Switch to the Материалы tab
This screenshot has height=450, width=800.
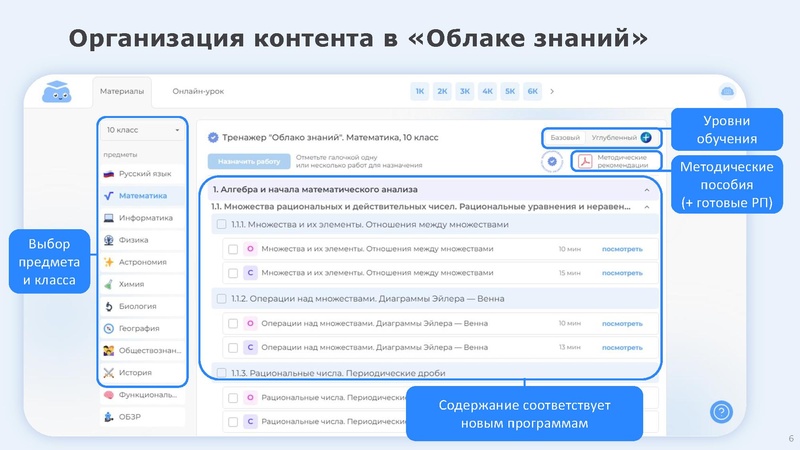tap(122, 92)
